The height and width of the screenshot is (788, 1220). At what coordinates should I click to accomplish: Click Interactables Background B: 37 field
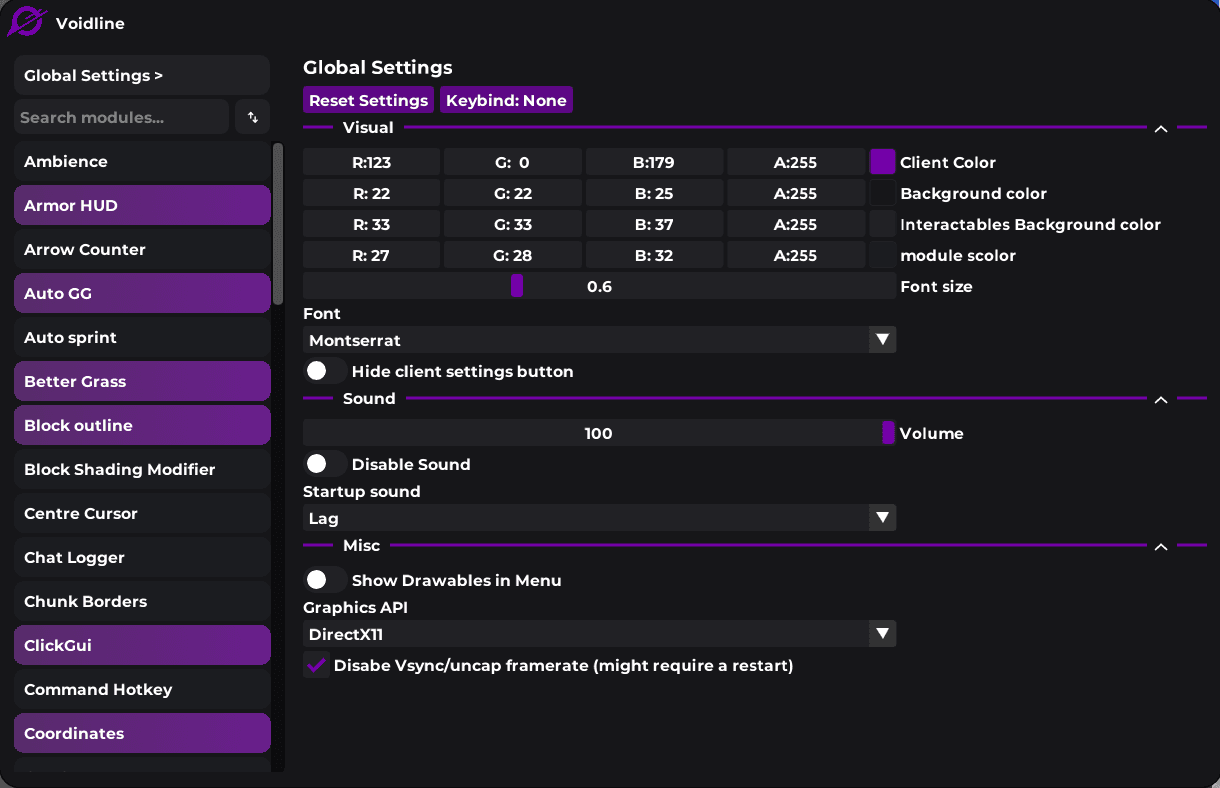coord(654,224)
